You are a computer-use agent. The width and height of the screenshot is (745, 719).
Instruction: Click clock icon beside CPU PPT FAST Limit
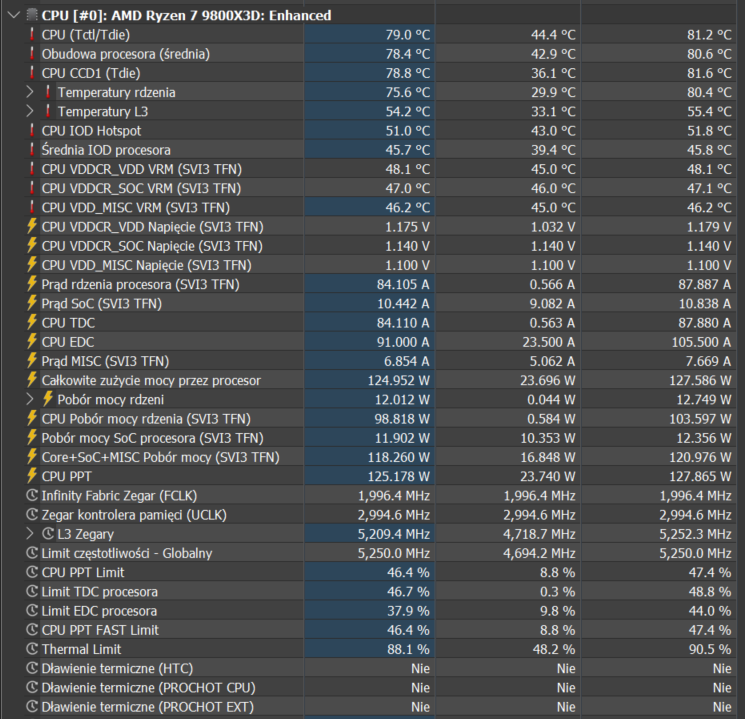tap(32, 630)
